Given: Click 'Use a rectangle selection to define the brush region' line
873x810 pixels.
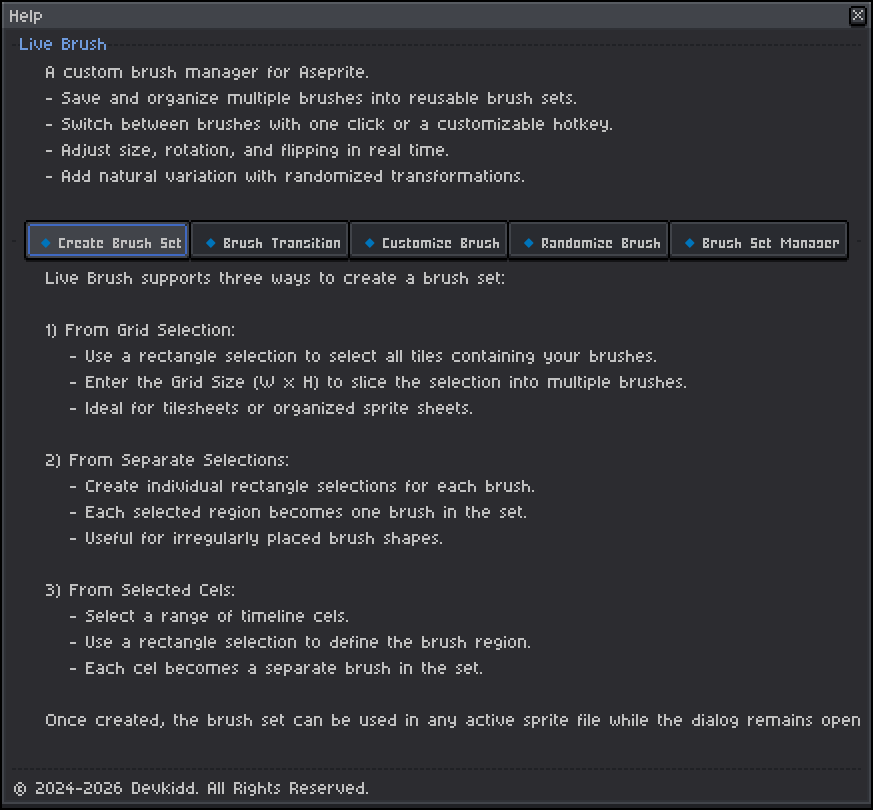Looking at the screenshot, I should 300,642.
